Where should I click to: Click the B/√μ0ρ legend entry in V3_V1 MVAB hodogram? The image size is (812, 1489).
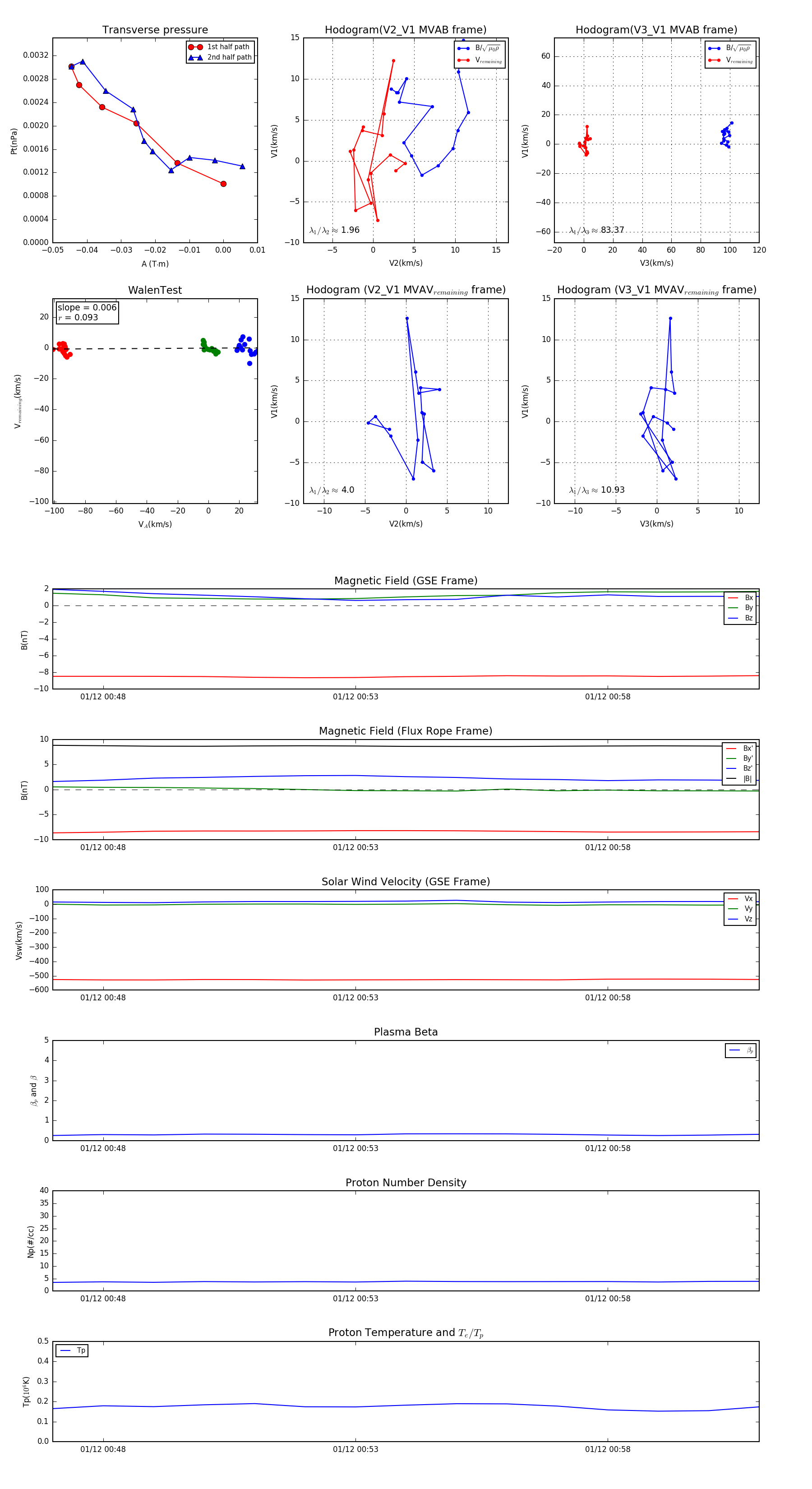click(x=730, y=49)
